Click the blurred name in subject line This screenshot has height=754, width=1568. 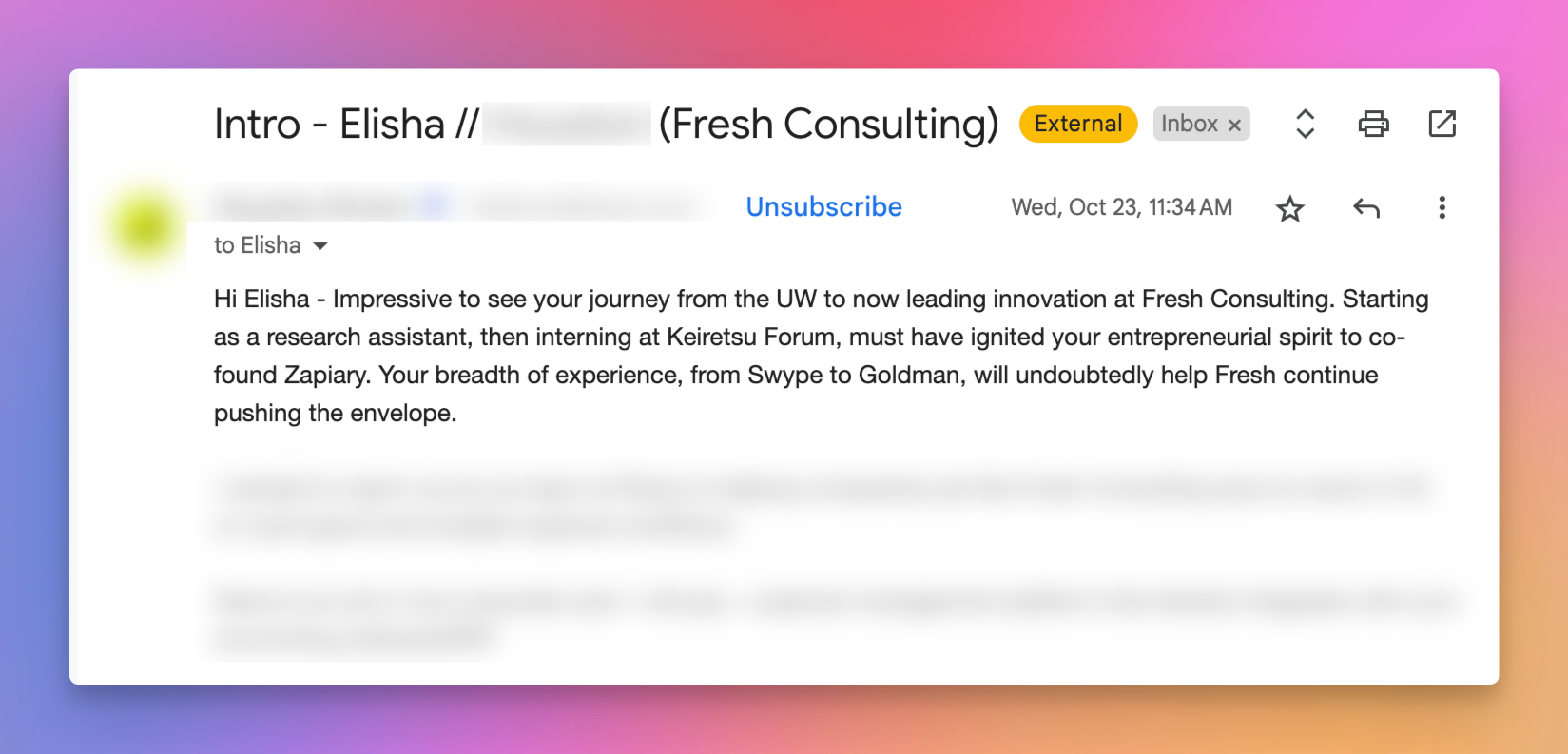[567, 125]
